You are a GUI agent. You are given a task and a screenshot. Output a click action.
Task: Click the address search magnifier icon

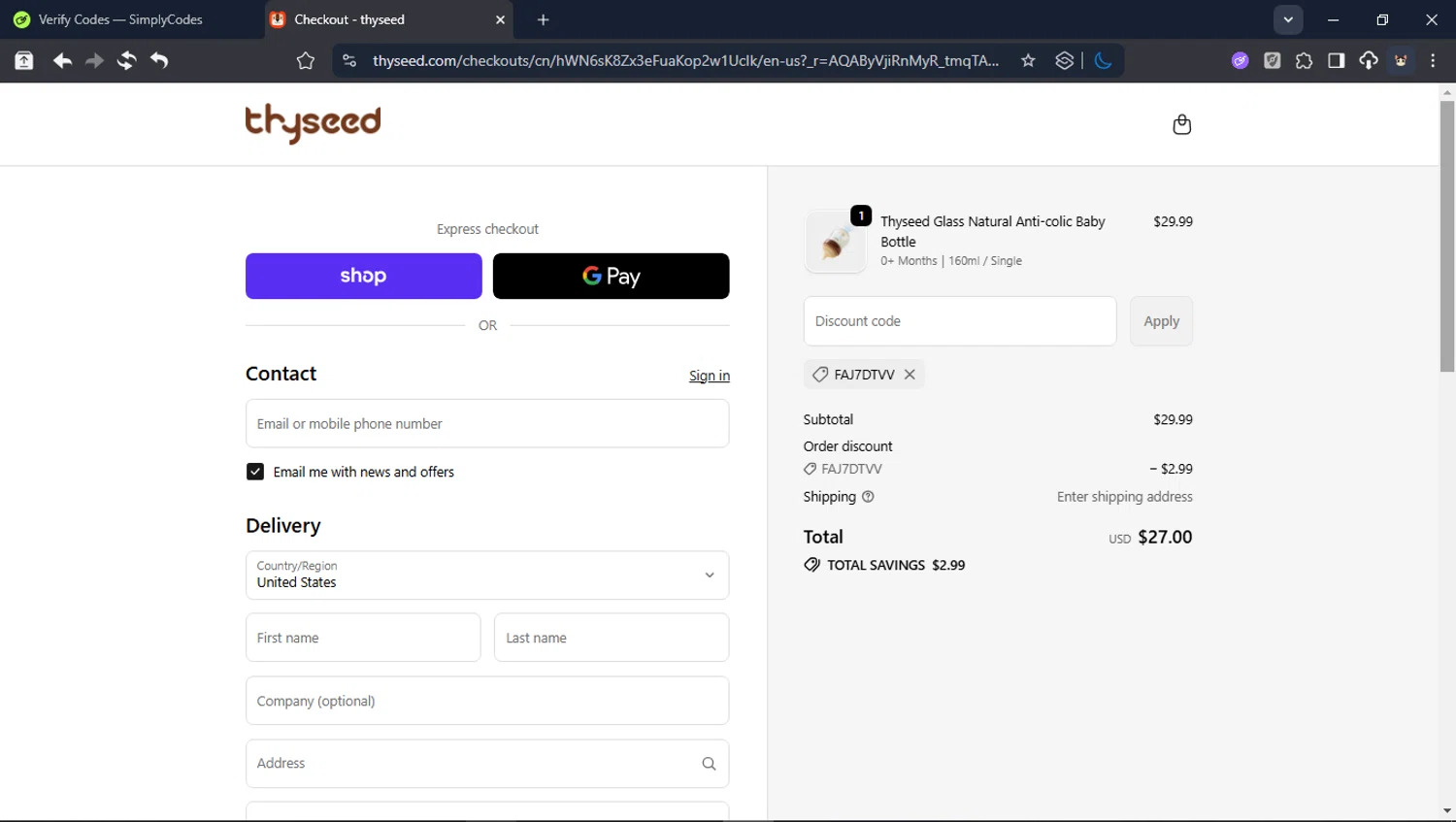click(709, 764)
